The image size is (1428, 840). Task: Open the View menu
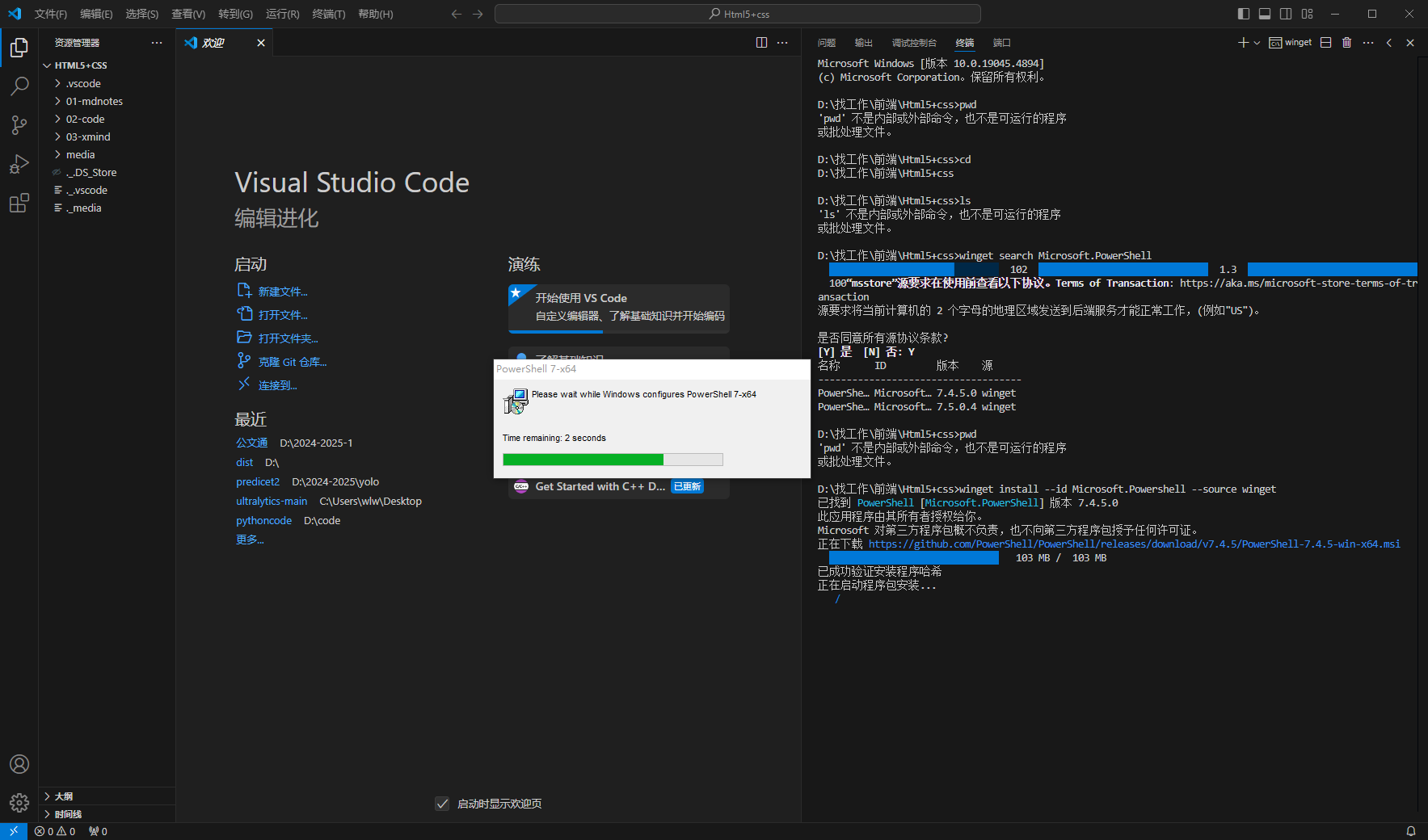[x=188, y=14]
